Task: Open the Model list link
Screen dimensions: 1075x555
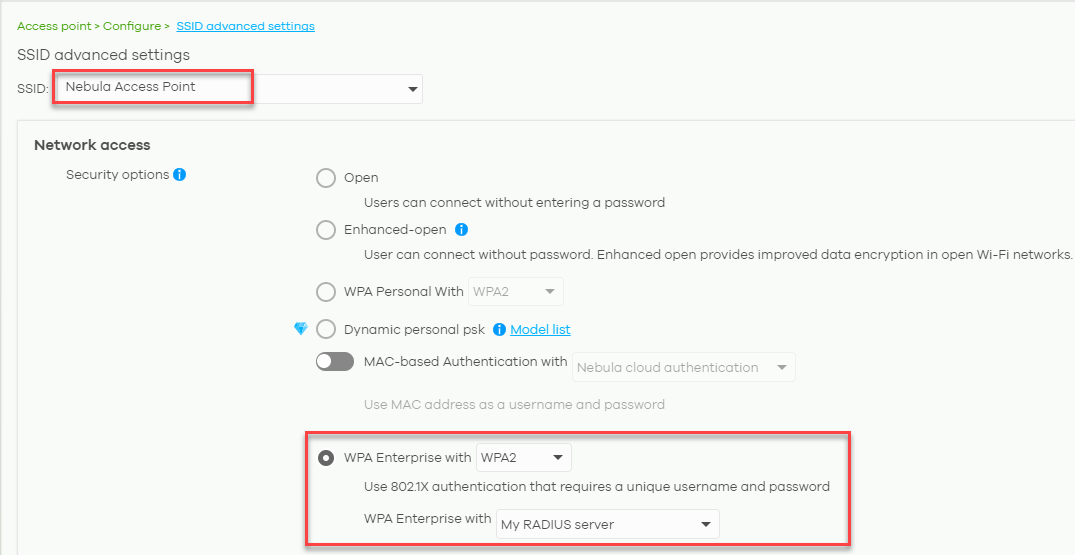Action: coord(540,330)
